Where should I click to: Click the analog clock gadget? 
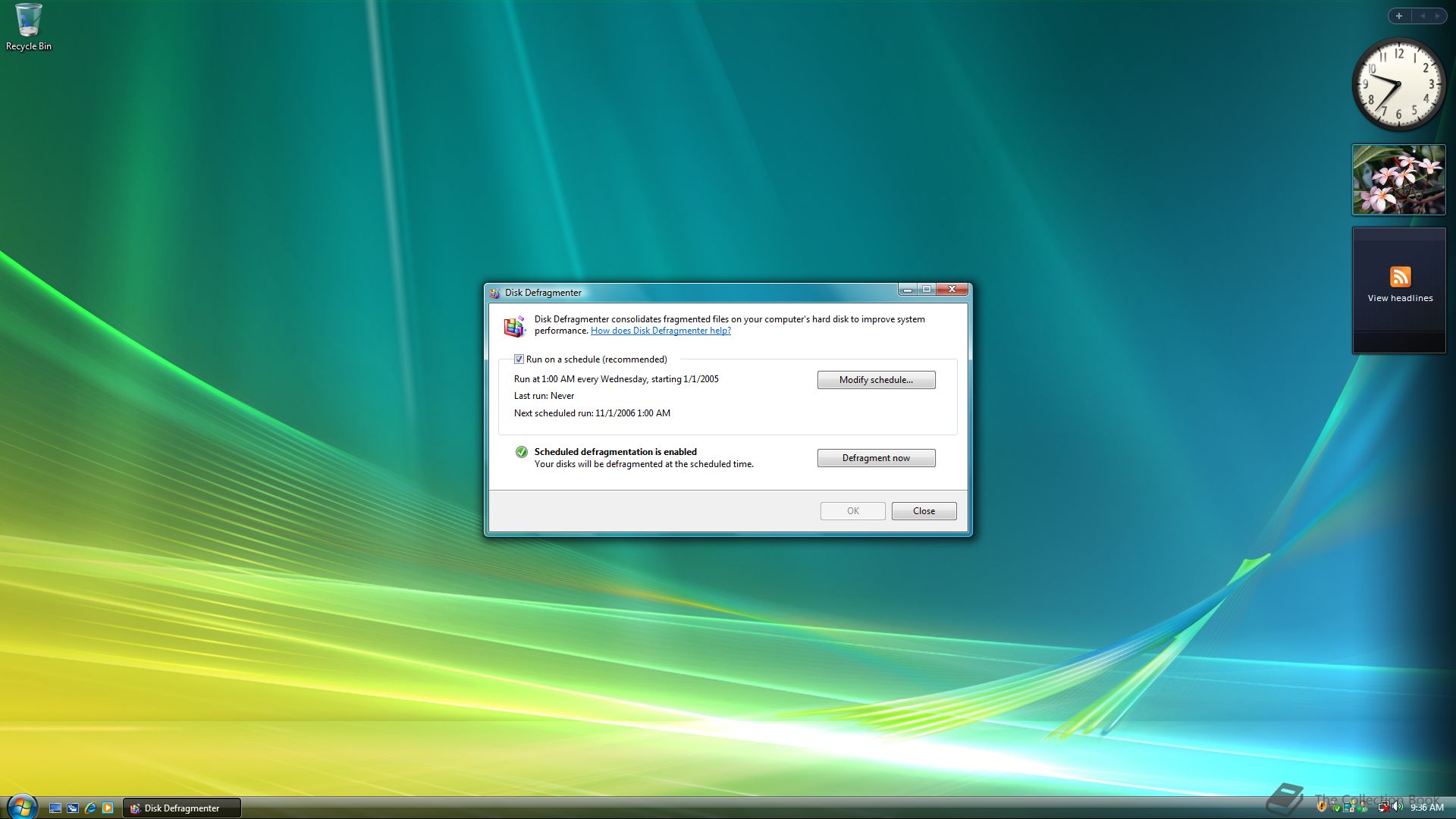[x=1399, y=83]
